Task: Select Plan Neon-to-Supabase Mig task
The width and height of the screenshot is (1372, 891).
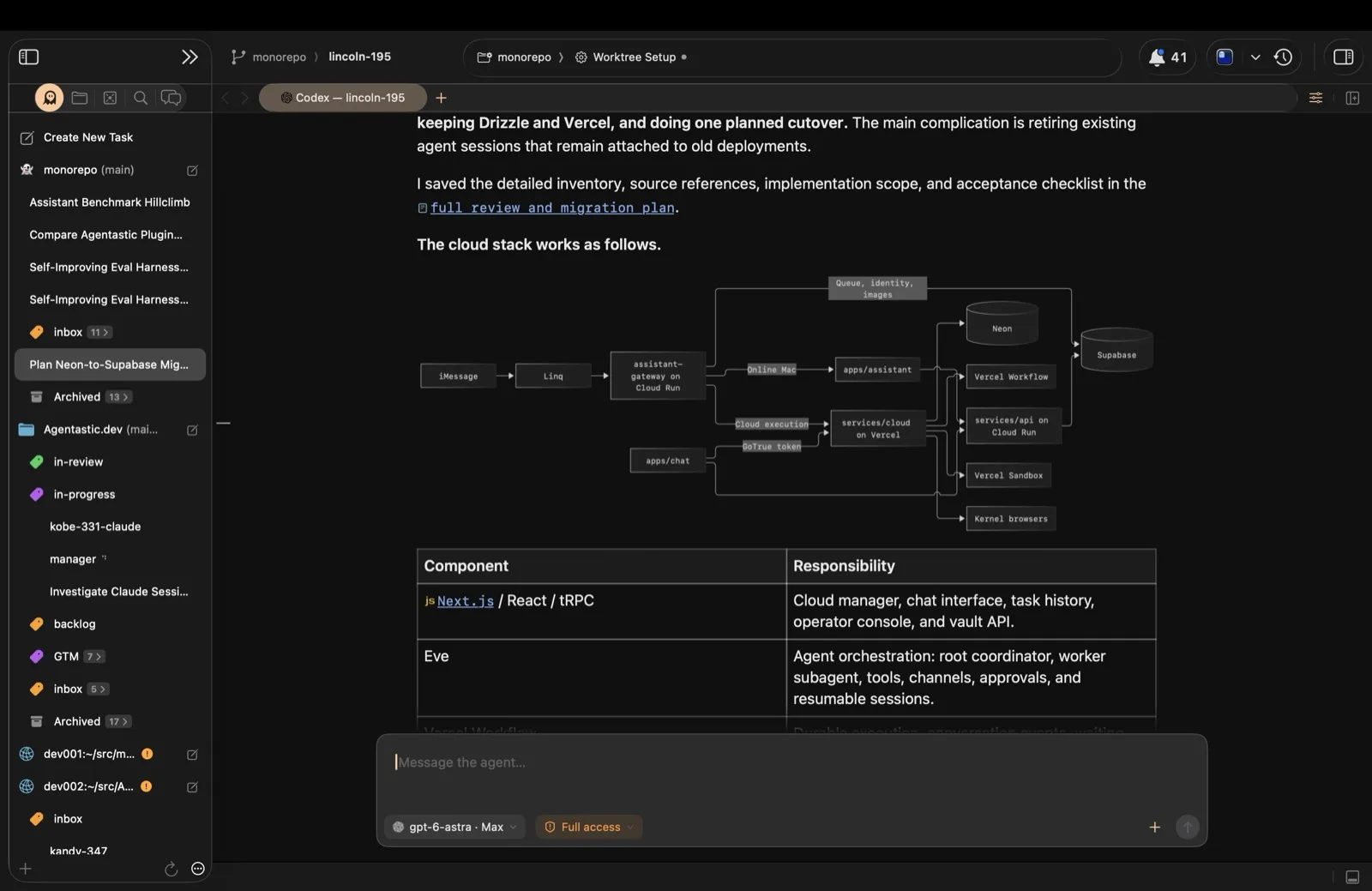Action: (x=110, y=364)
